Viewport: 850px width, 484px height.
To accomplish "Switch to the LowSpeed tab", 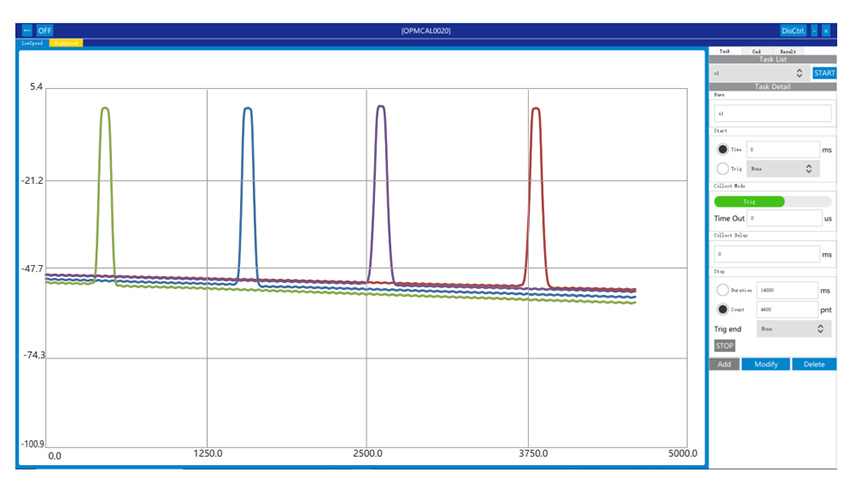I will [33, 43].
